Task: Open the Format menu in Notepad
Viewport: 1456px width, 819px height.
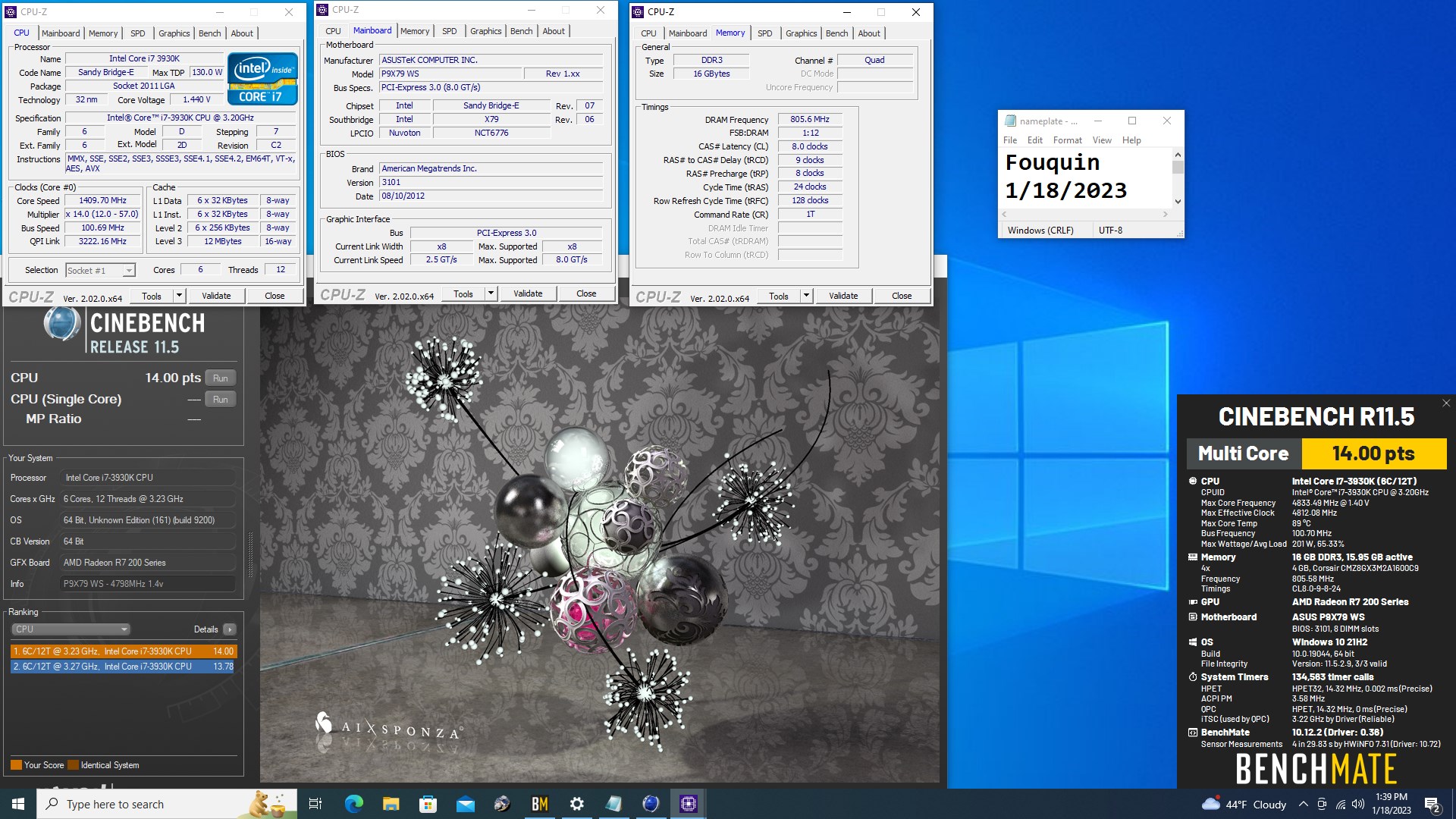Action: tap(1067, 140)
